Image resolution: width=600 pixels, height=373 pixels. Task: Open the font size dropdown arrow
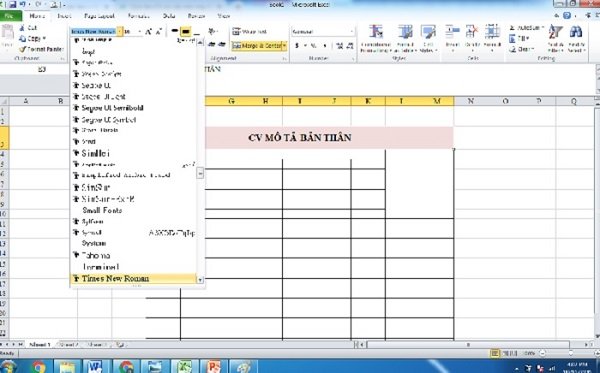[x=139, y=32]
